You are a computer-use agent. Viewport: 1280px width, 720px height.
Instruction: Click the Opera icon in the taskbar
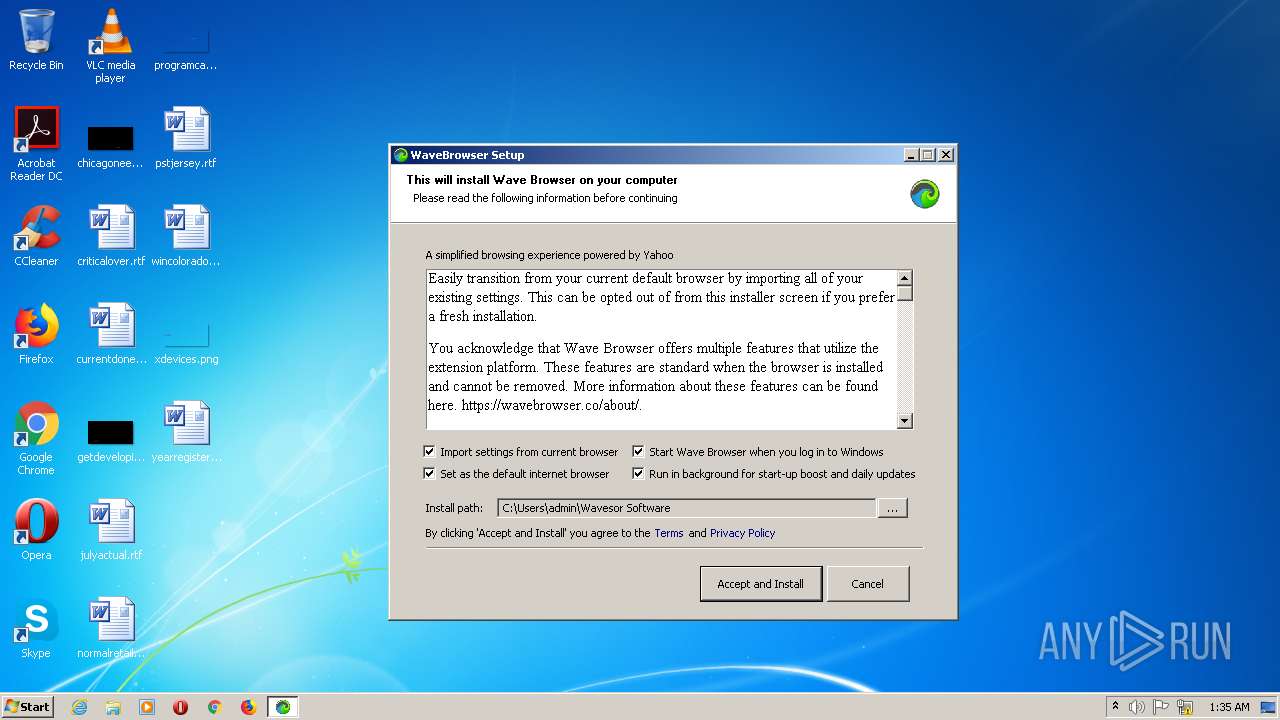click(181, 707)
